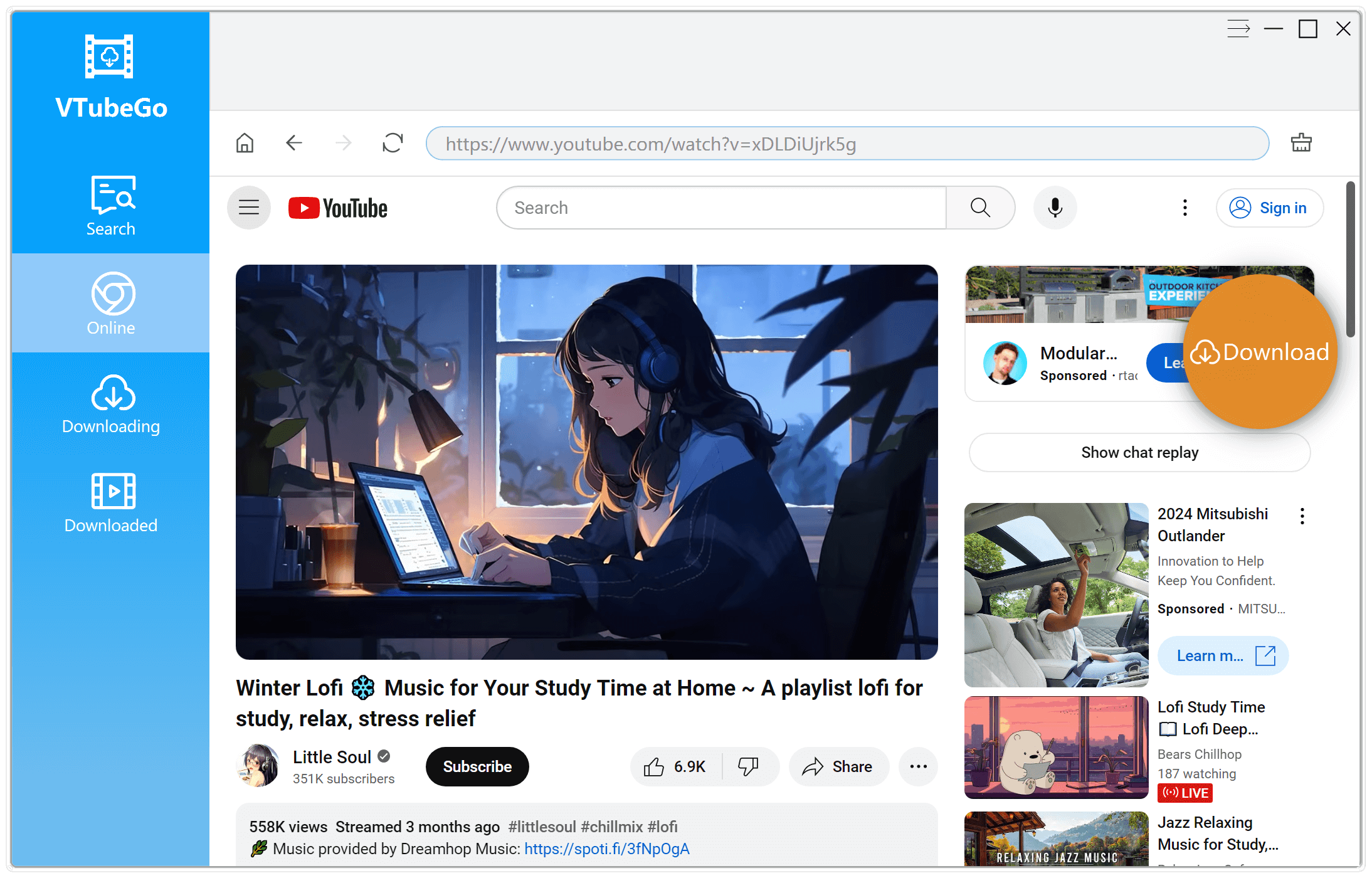
Task: Show chat replay for the stream
Action: 1139,452
